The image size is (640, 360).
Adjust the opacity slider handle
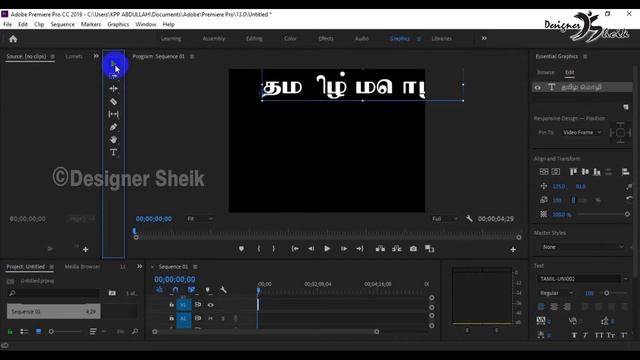627,214
